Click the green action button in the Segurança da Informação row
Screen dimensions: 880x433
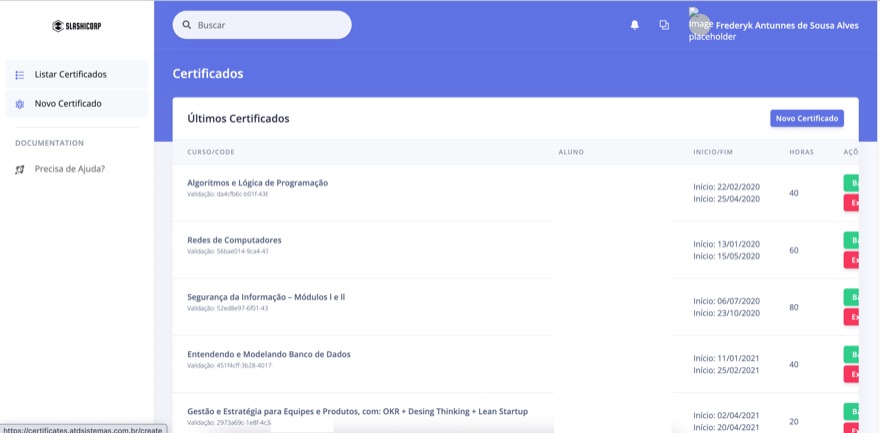click(x=851, y=297)
